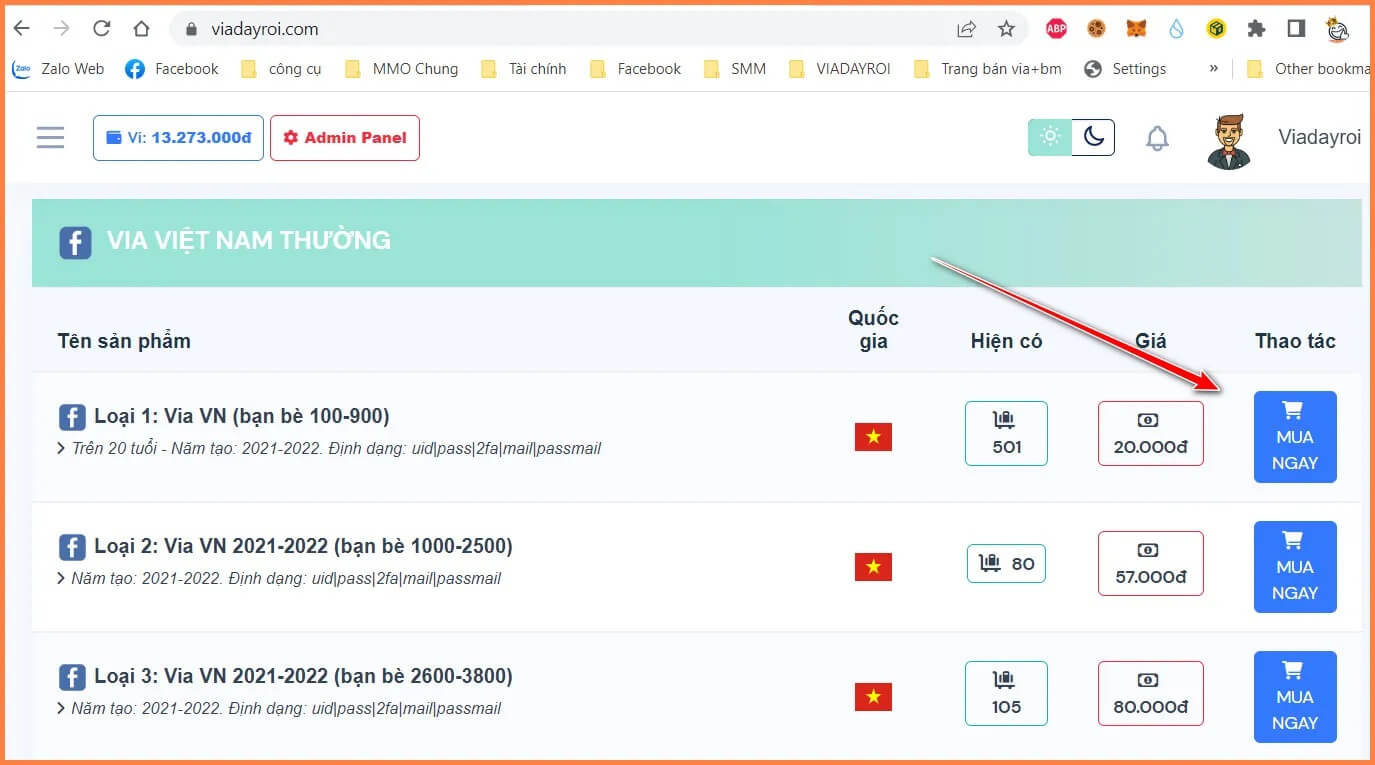Click the browser forward arrow
Screen dimensions: 1375x765
pos(61,29)
